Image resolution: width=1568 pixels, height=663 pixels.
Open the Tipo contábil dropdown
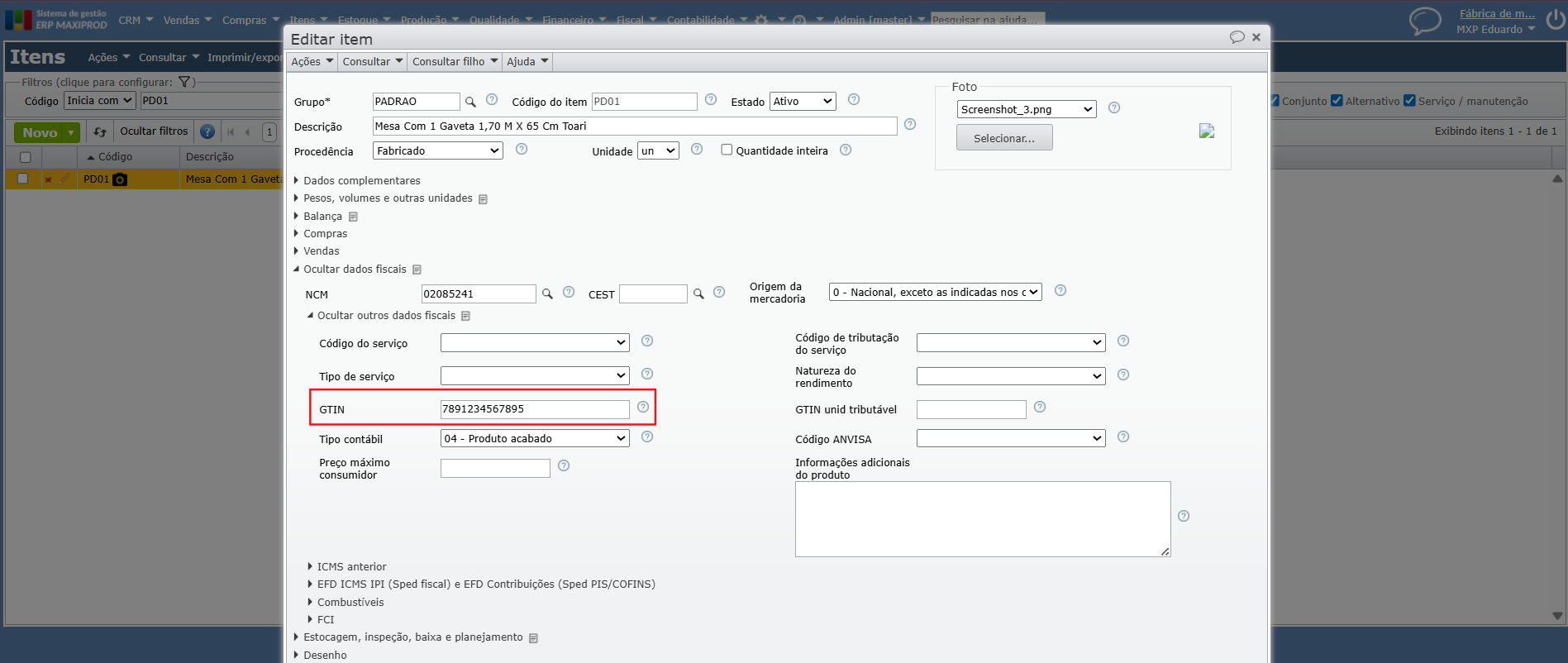click(x=535, y=438)
